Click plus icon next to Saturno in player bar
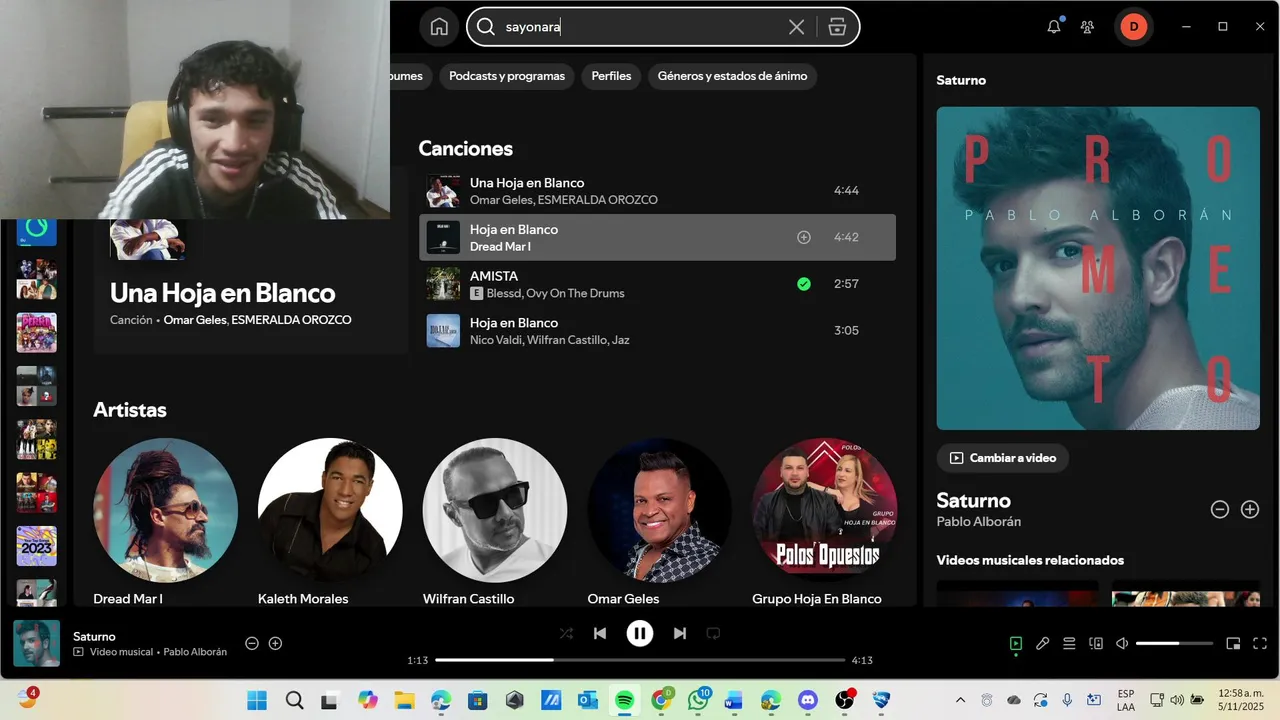This screenshot has width=1280, height=720. tap(276, 643)
